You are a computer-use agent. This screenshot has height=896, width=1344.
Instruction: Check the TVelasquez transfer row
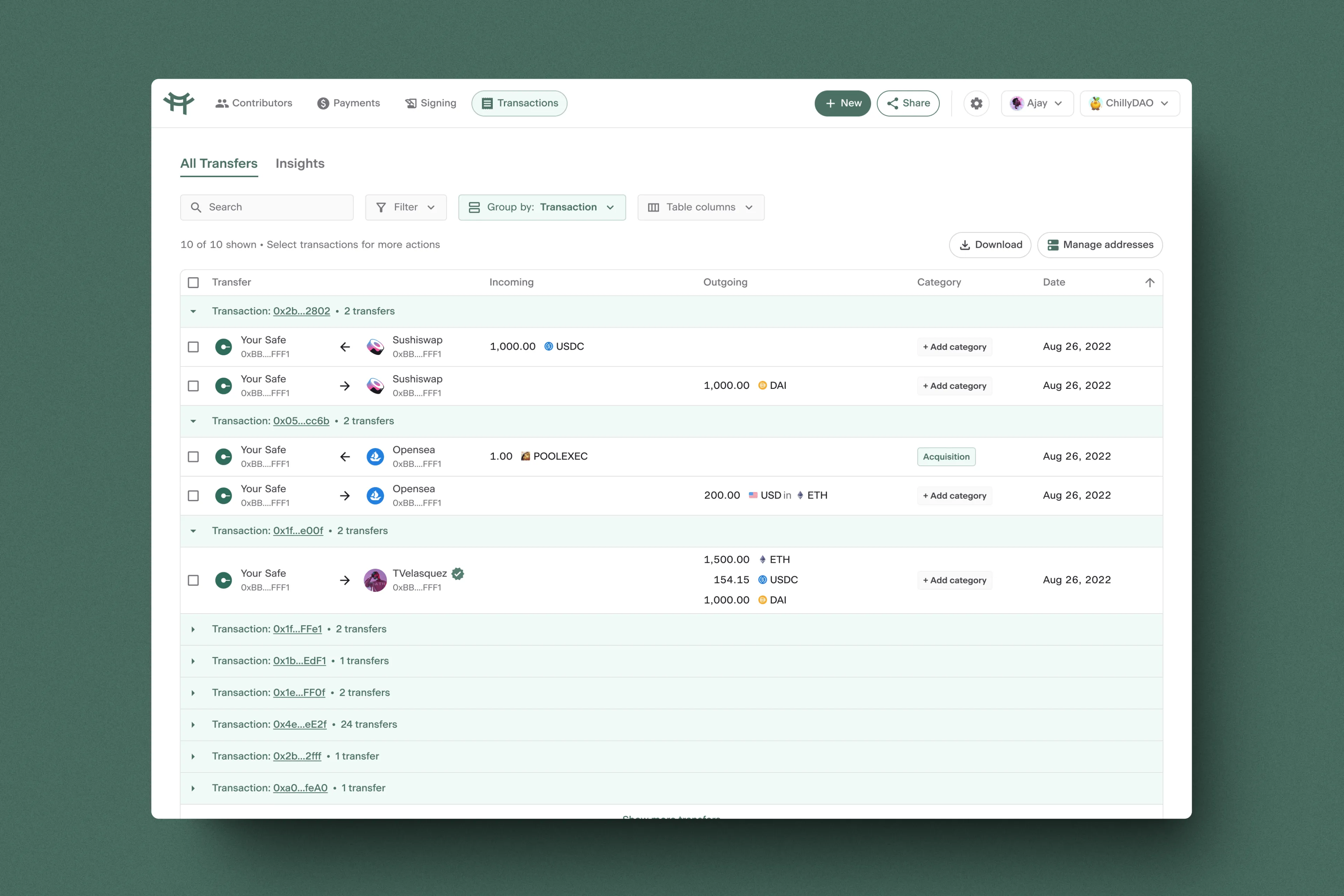click(x=193, y=580)
